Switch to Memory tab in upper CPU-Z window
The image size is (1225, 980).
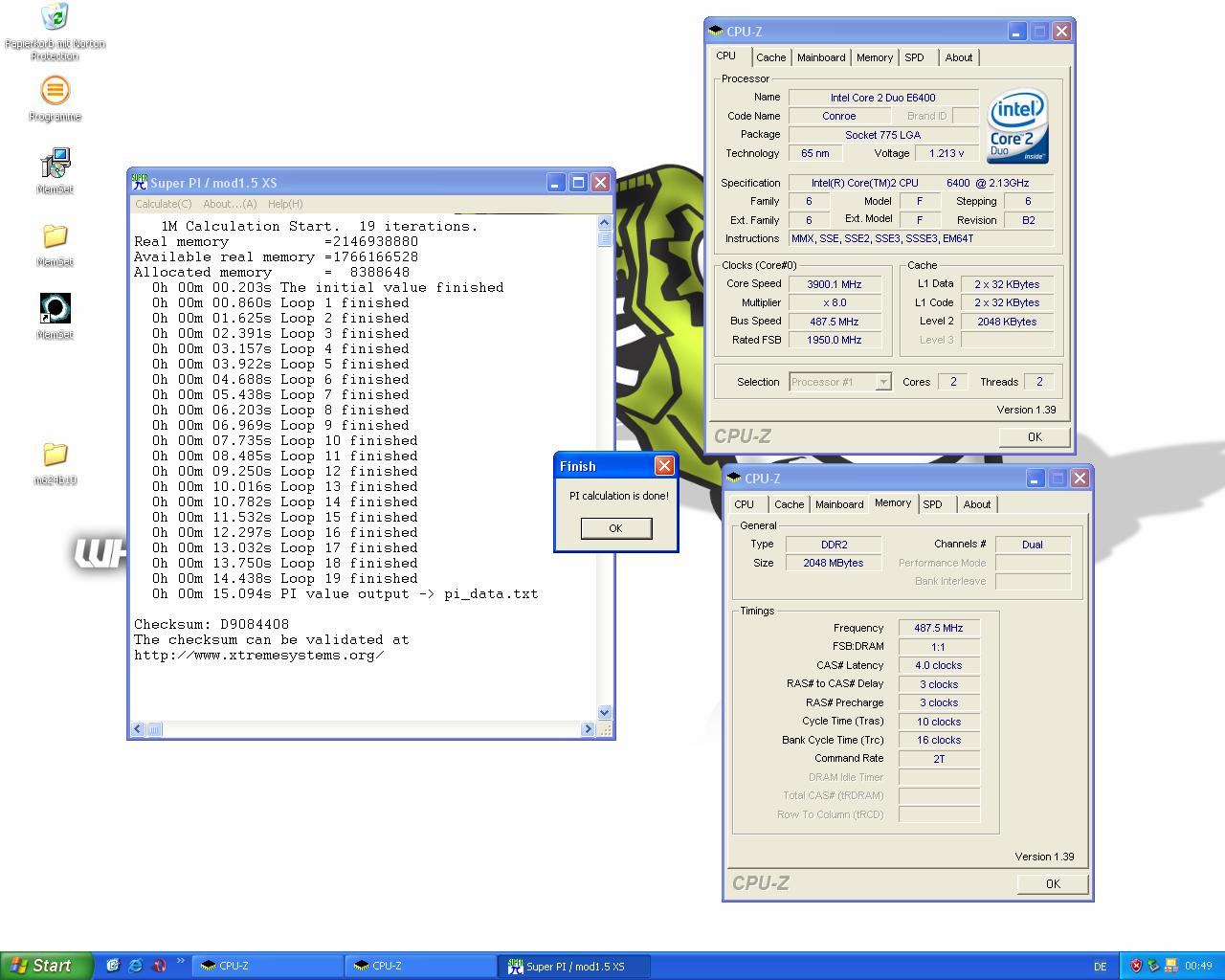[x=875, y=57]
